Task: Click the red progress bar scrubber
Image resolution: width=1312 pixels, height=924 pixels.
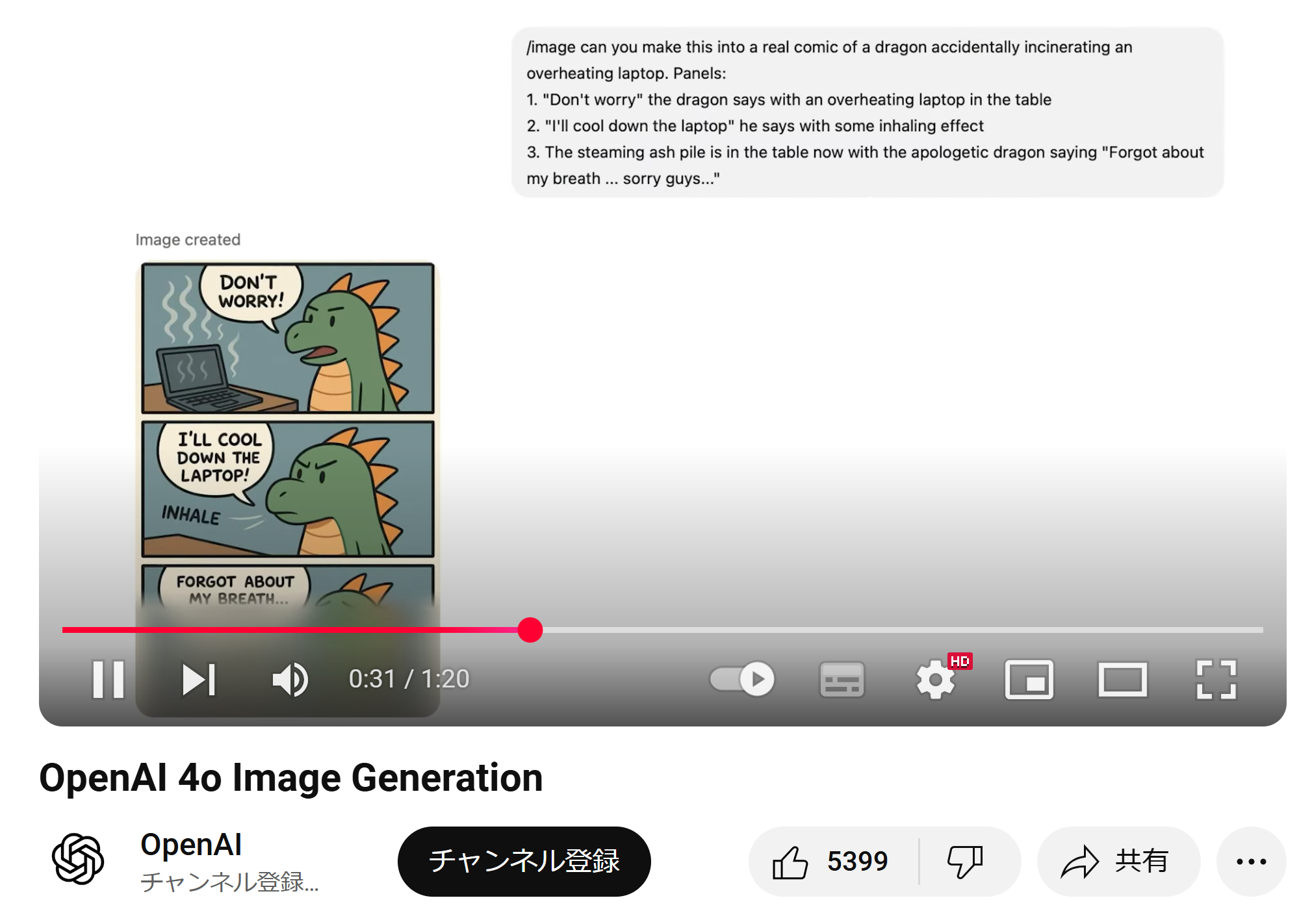Action: pos(530,630)
